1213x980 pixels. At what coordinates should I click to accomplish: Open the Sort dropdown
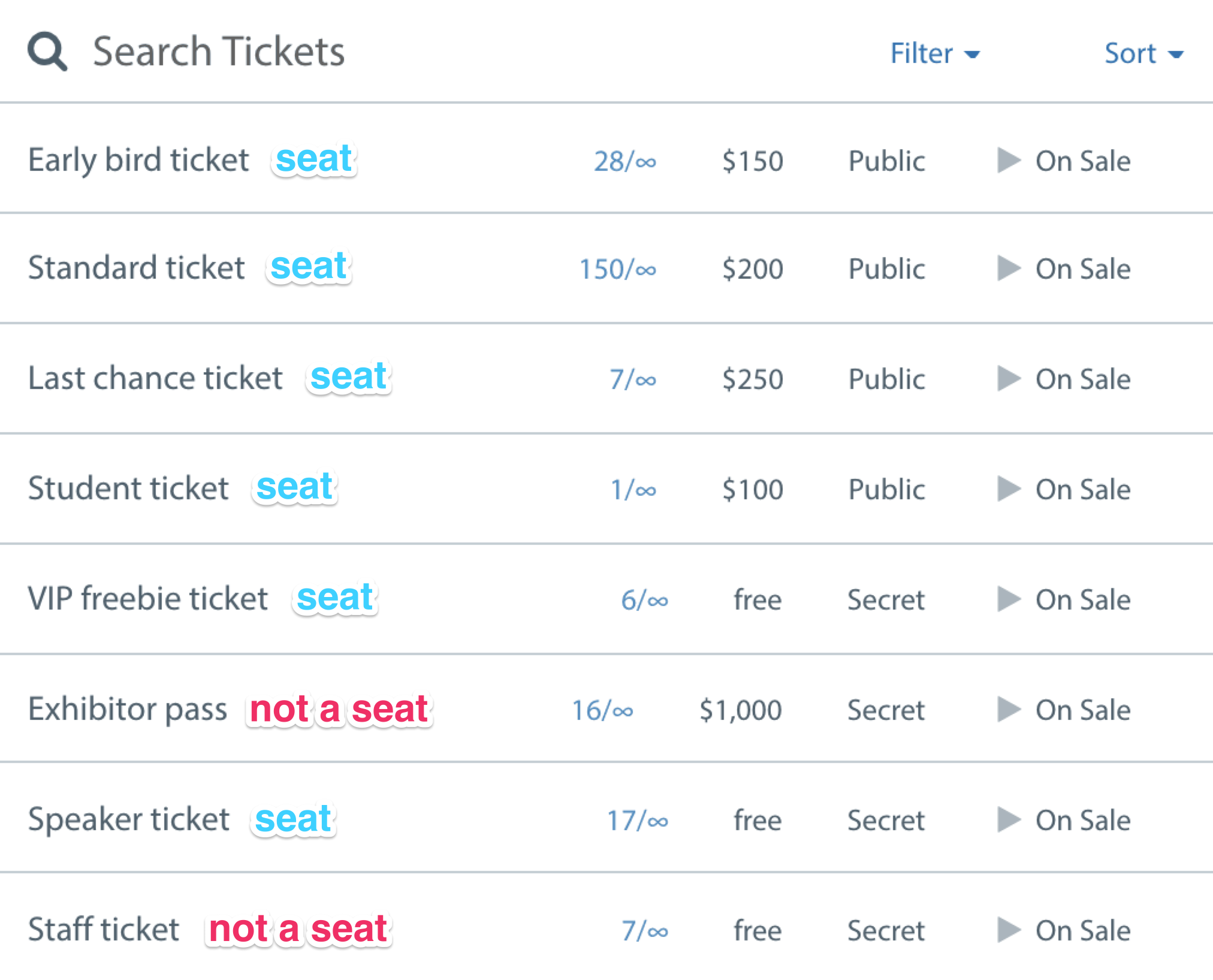click(x=1144, y=53)
